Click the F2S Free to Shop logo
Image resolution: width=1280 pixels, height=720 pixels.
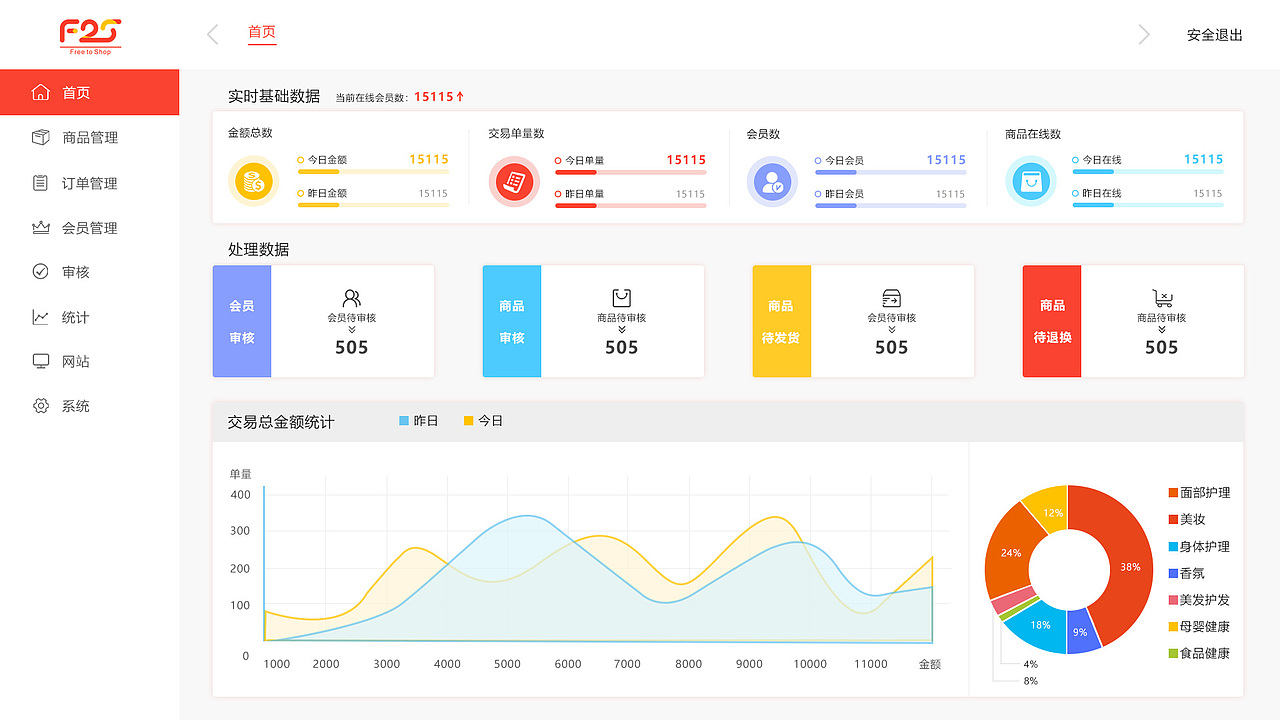(x=90, y=37)
